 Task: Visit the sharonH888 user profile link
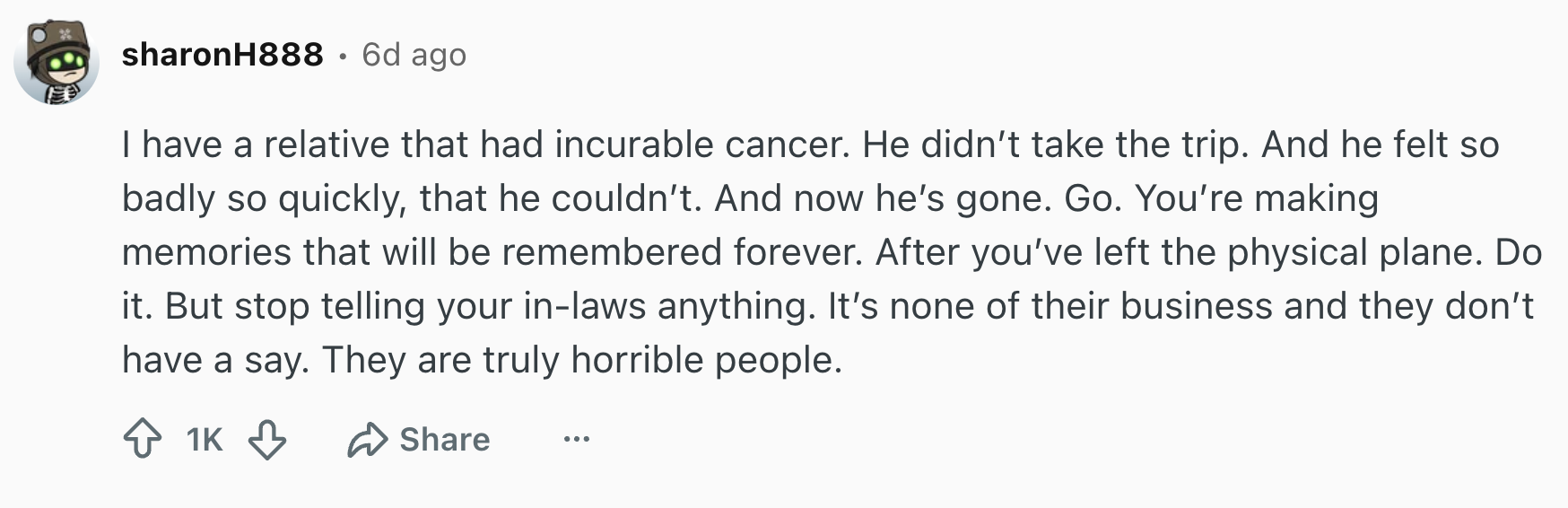tap(222, 55)
